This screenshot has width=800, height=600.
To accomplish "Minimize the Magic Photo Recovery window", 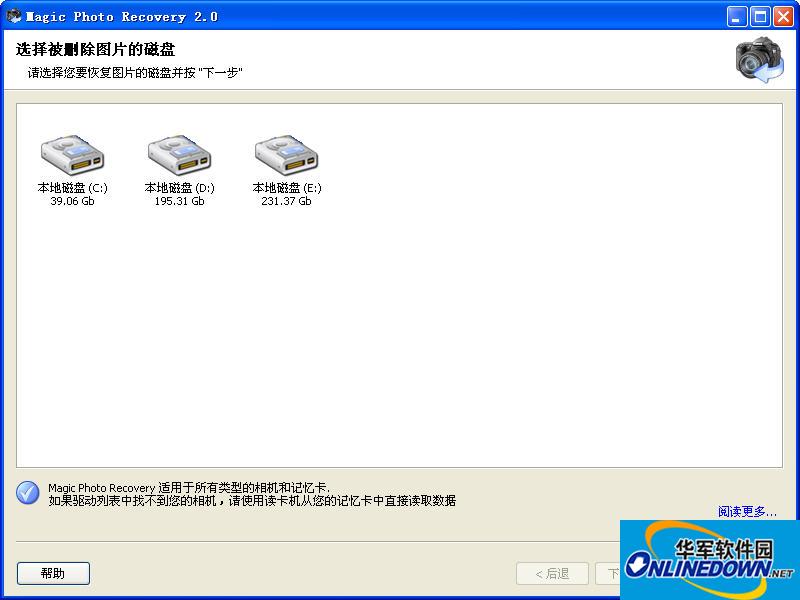I will pyautogui.click(x=736, y=17).
